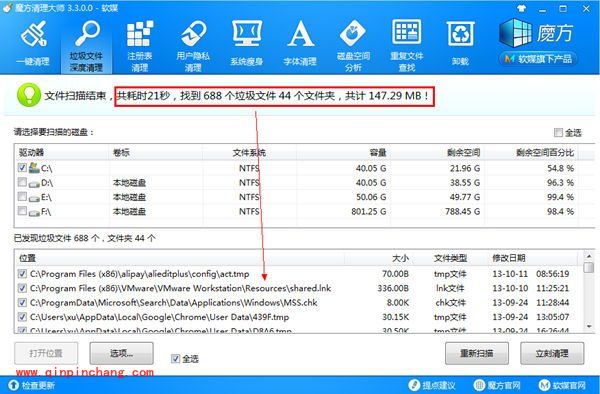Sort by the 驱动器 column header
The height and width of the screenshot is (394, 600).
62,153
